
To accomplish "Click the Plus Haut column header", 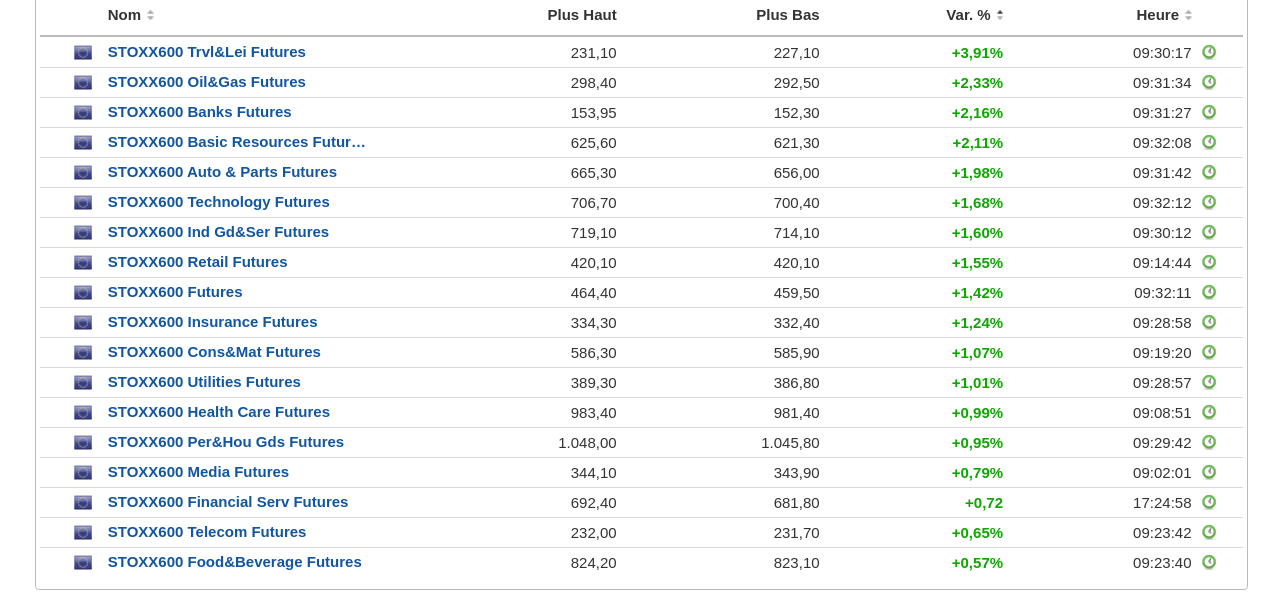I will [x=582, y=15].
